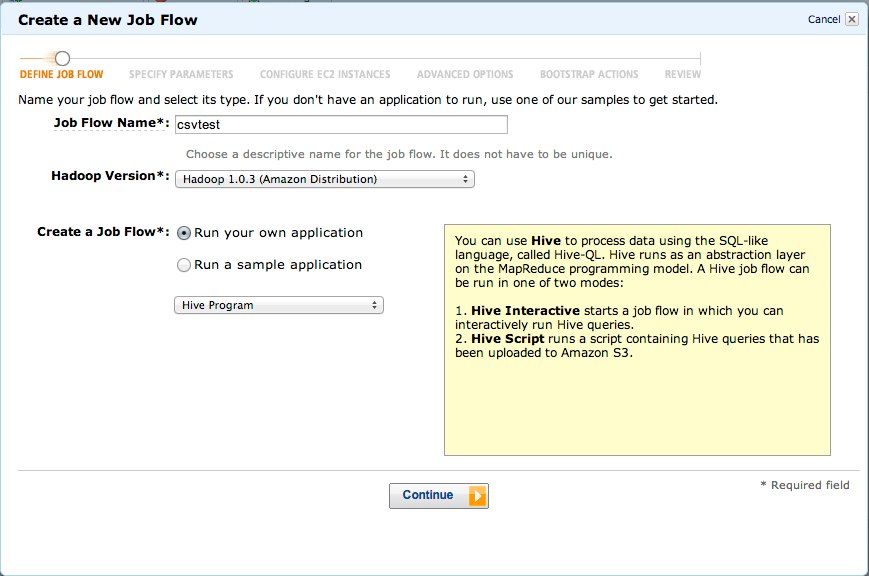Go to Configure EC2 Instances step
Viewport: 869px width, 576px height.
pyautogui.click(x=325, y=75)
